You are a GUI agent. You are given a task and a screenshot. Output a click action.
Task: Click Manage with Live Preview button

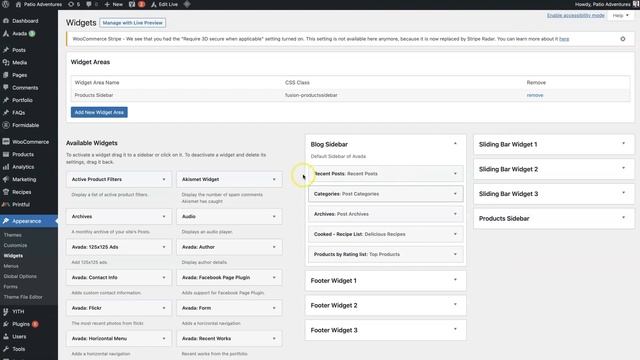[x=133, y=23]
